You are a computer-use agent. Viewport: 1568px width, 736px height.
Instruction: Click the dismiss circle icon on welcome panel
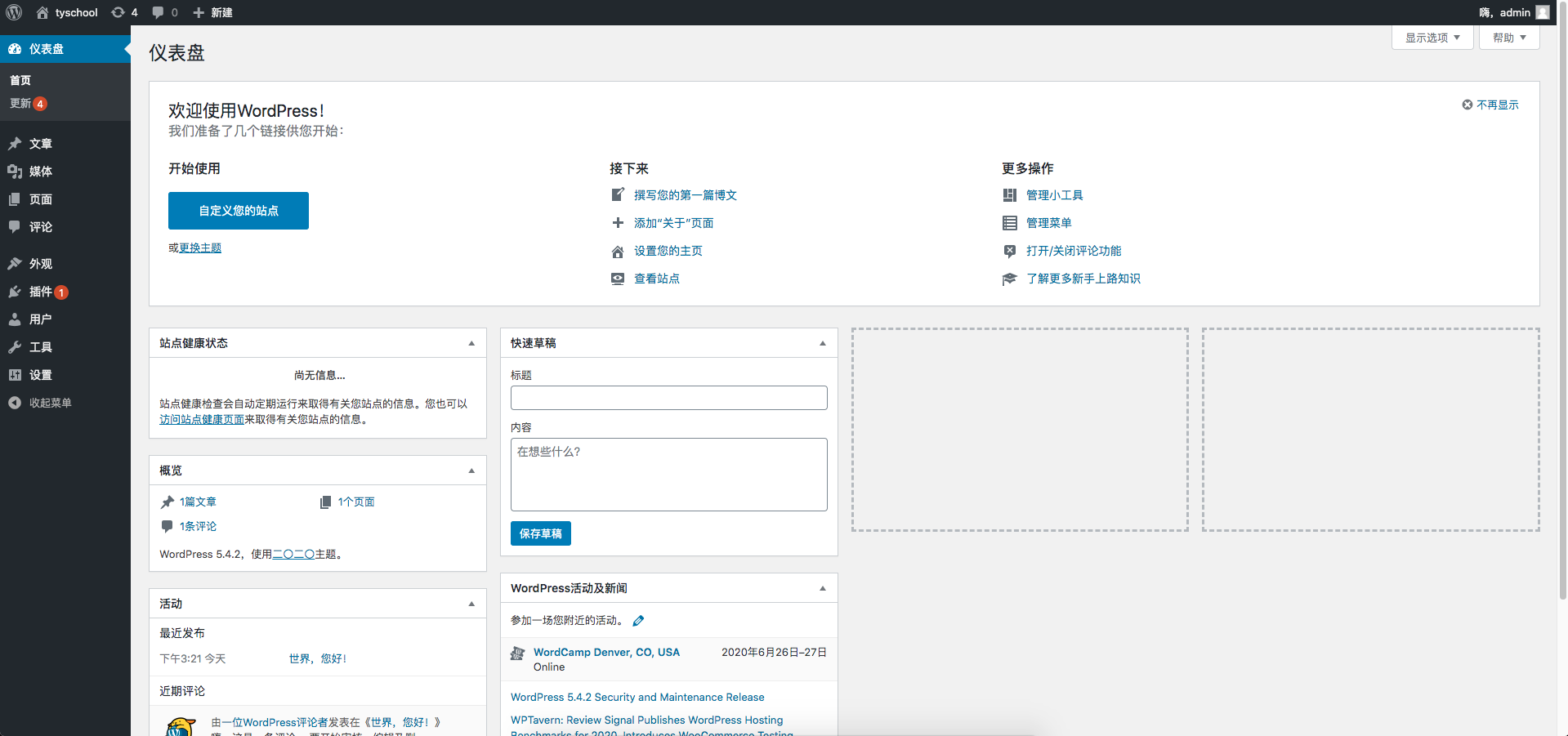(x=1467, y=105)
